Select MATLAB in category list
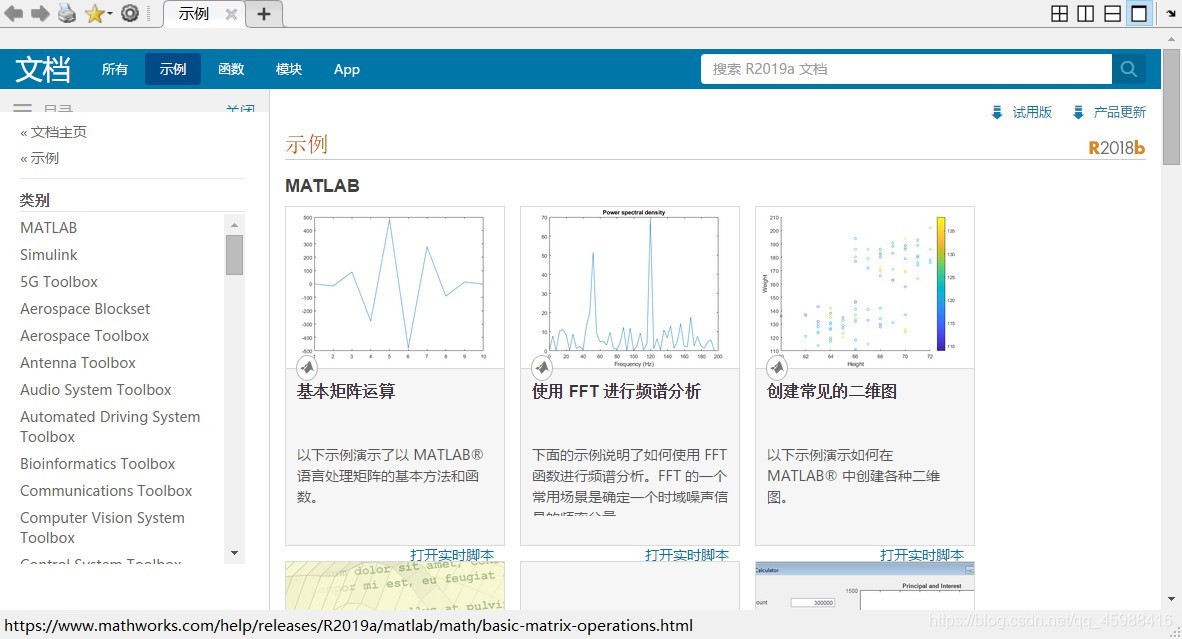Screen dimensions: 1182x639 (x=48, y=228)
